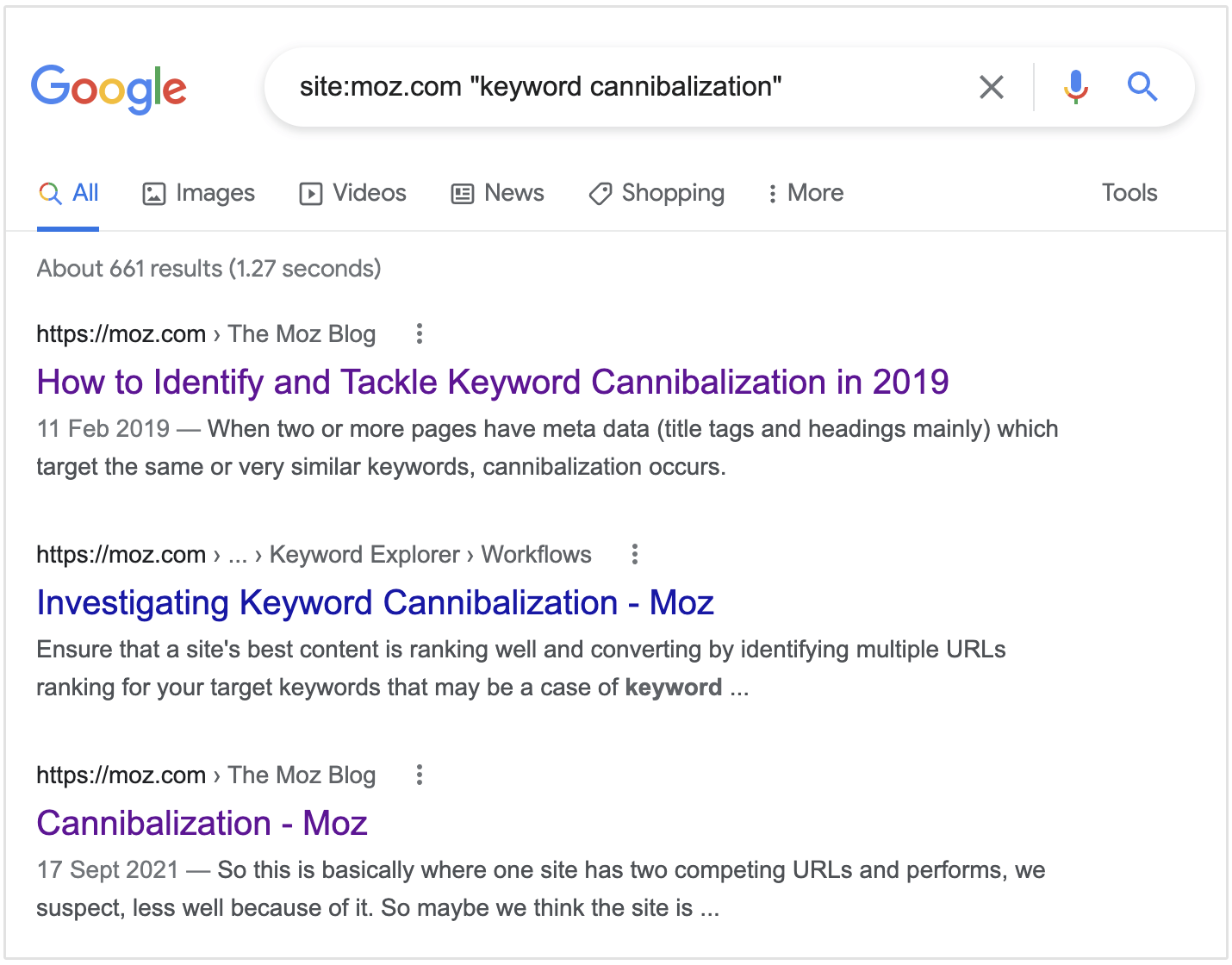Select the All search tab
This screenshot has height=965, width=1232.
pos(69,193)
